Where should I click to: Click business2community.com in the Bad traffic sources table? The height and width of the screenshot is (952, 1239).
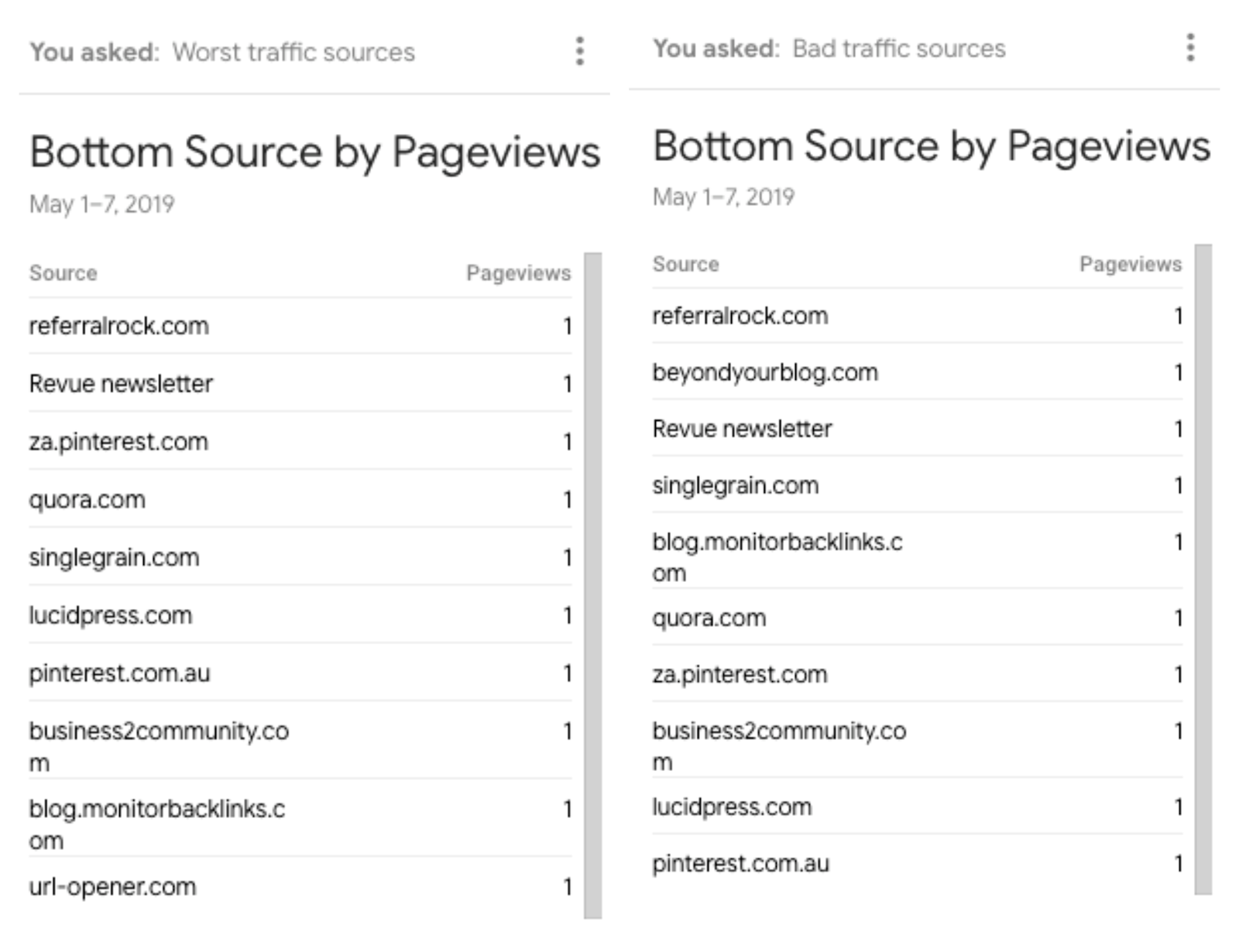click(x=780, y=746)
